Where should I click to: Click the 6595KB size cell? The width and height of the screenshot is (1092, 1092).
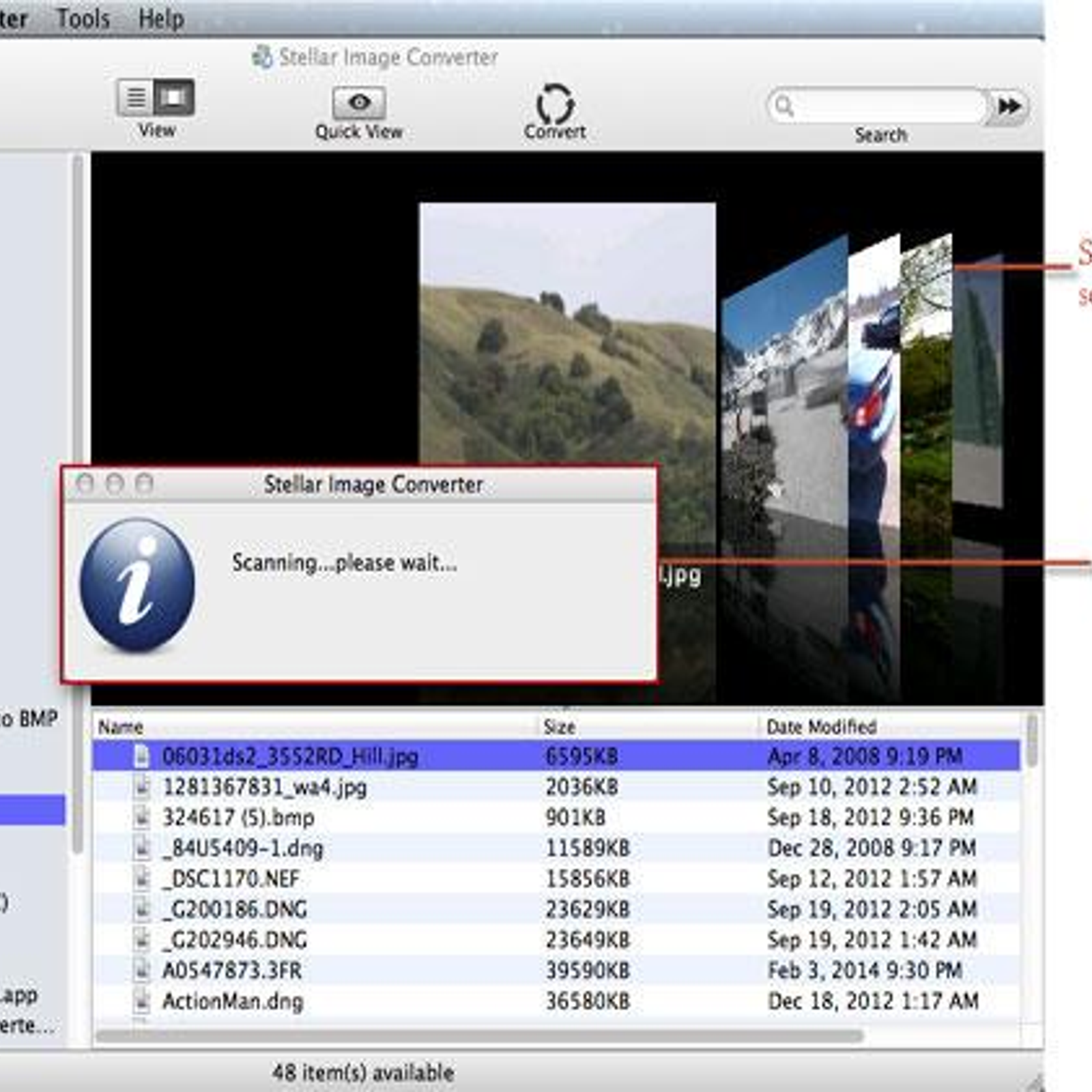[x=581, y=756]
